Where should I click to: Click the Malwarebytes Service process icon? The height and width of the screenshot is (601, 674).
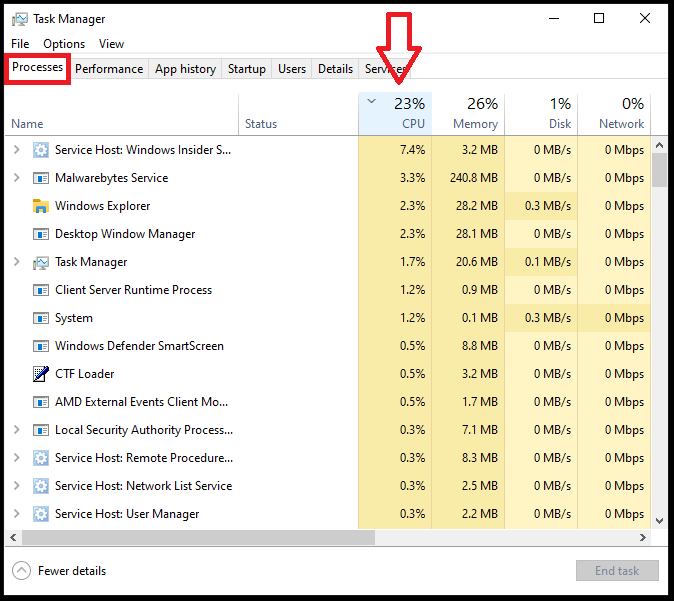[40, 178]
